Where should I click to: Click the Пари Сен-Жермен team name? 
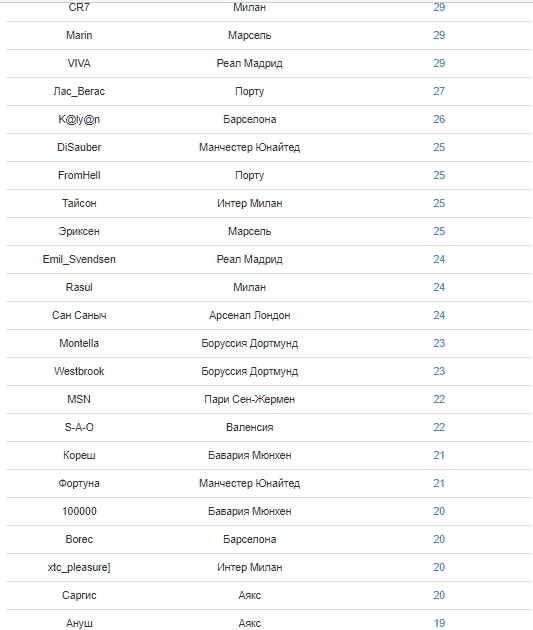tap(249, 399)
